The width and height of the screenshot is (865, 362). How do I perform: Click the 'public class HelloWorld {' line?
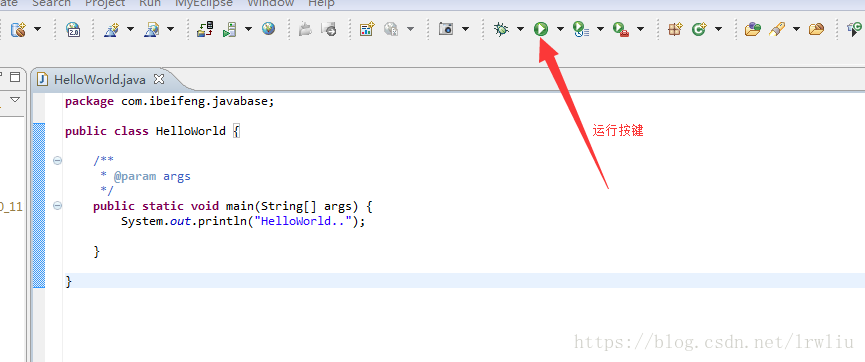[153, 131]
